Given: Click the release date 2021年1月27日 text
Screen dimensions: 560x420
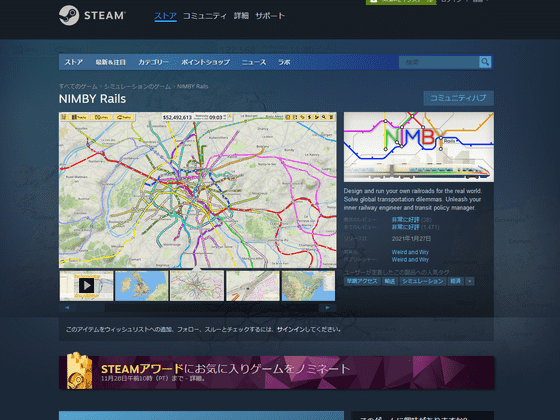Looking at the screenshot, I should (x=411, y=239).
